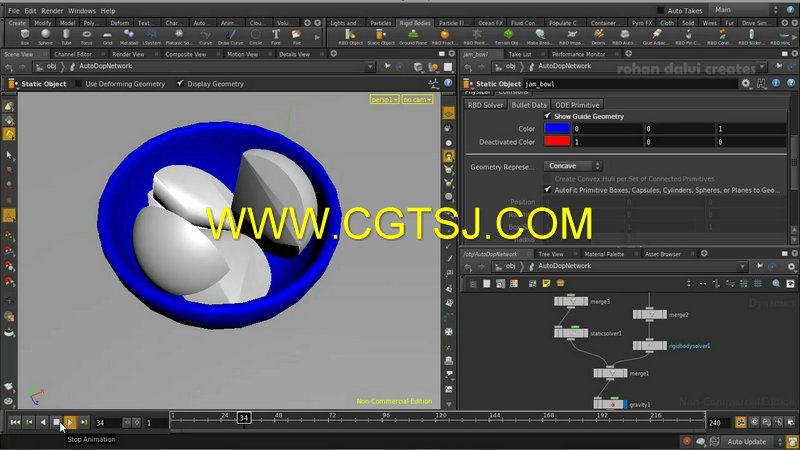Create a Box from the Create shelf
The width and height of the screenshot is (800, 450).
24,36
